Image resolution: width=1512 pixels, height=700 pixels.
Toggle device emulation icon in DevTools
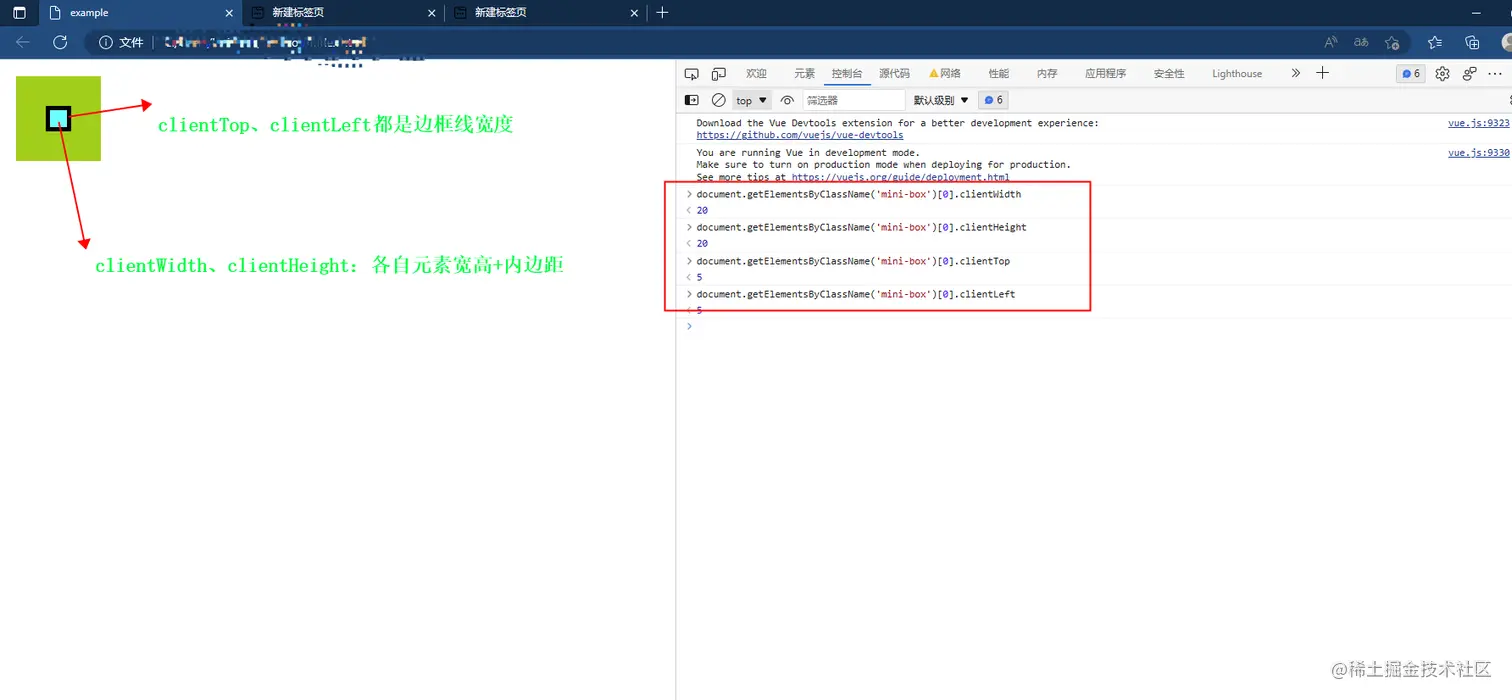(718, 74)
